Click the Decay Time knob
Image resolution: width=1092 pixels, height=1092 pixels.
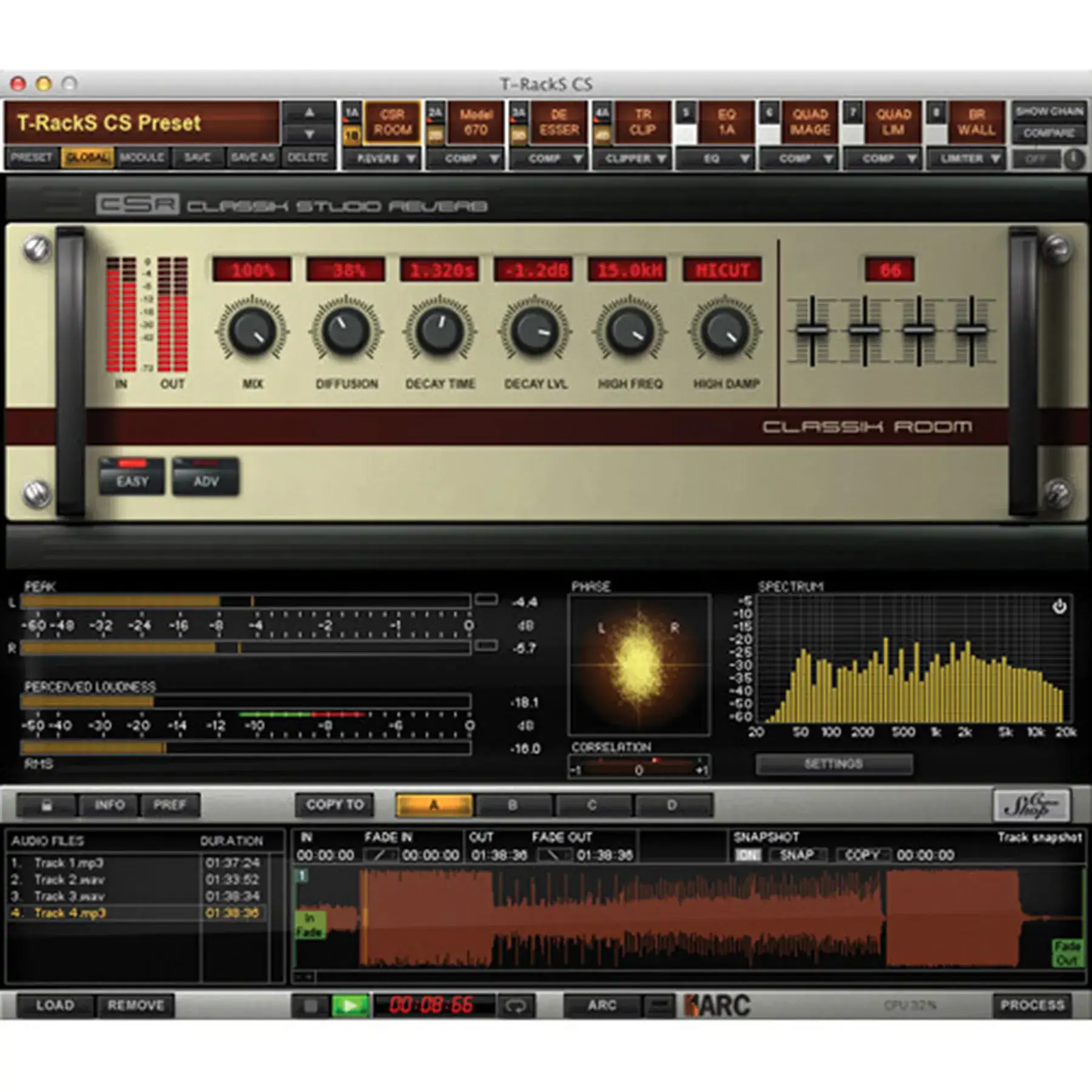click(x=440, y=331)
